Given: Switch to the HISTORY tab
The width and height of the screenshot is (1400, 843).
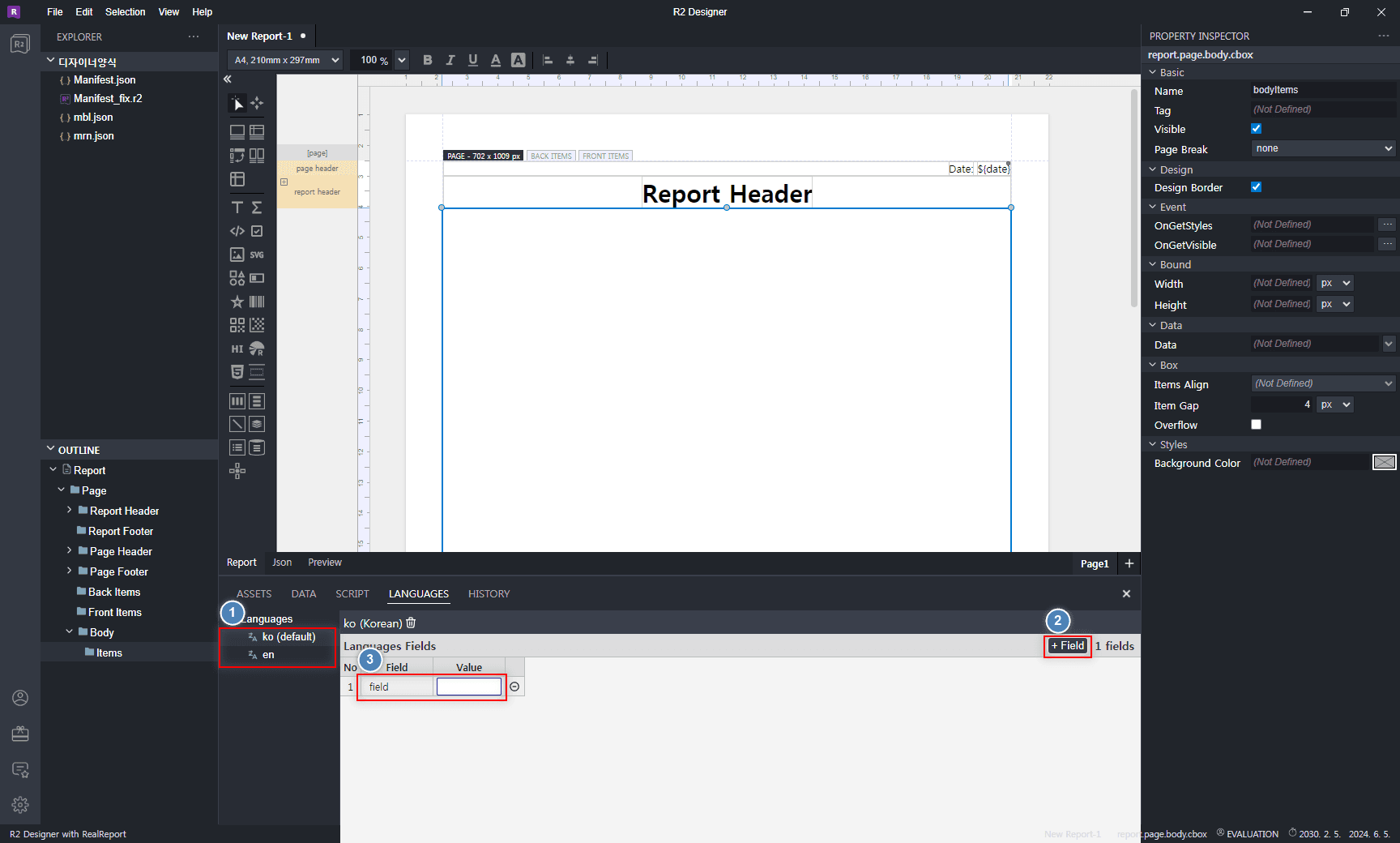Looking at the screenshot, I should [489, 594].
